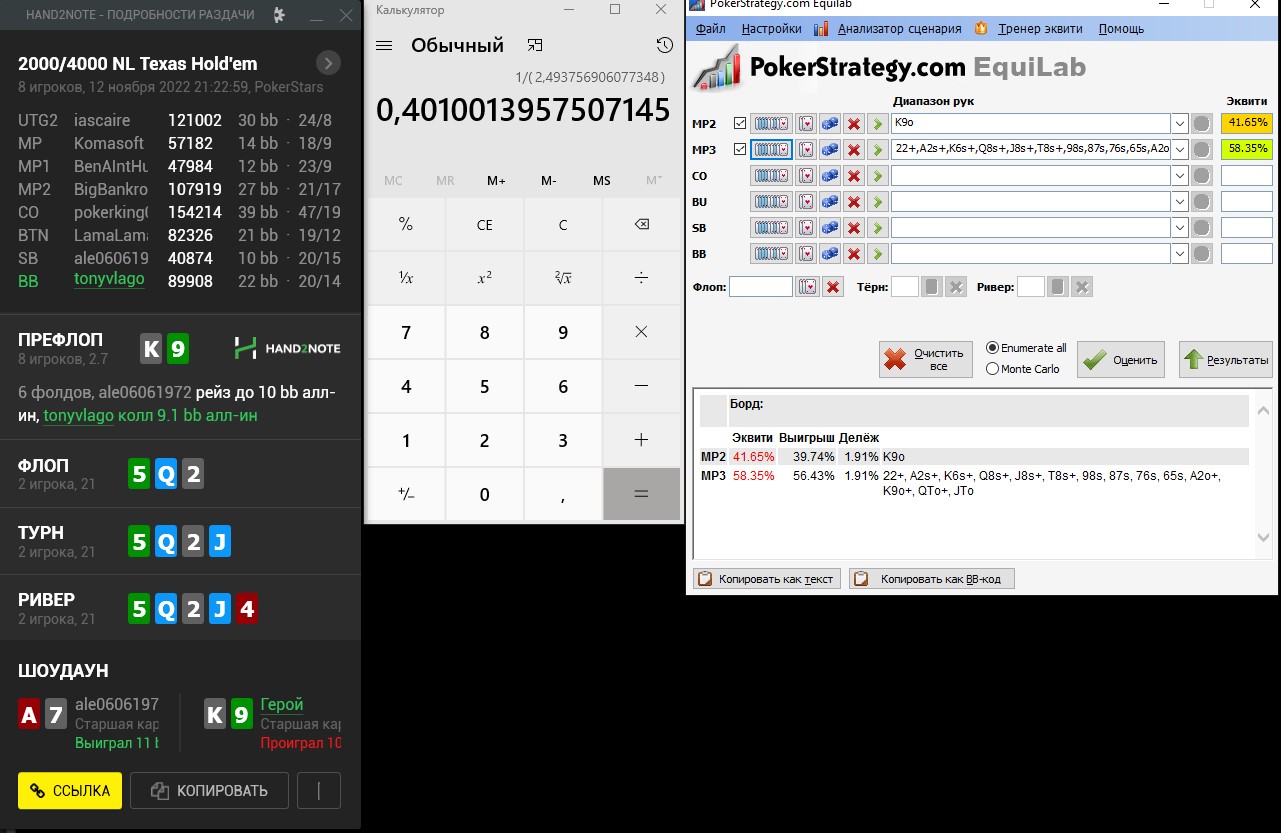
Task: Clear MP3 range with its red X icon
Action: [854, 150]
